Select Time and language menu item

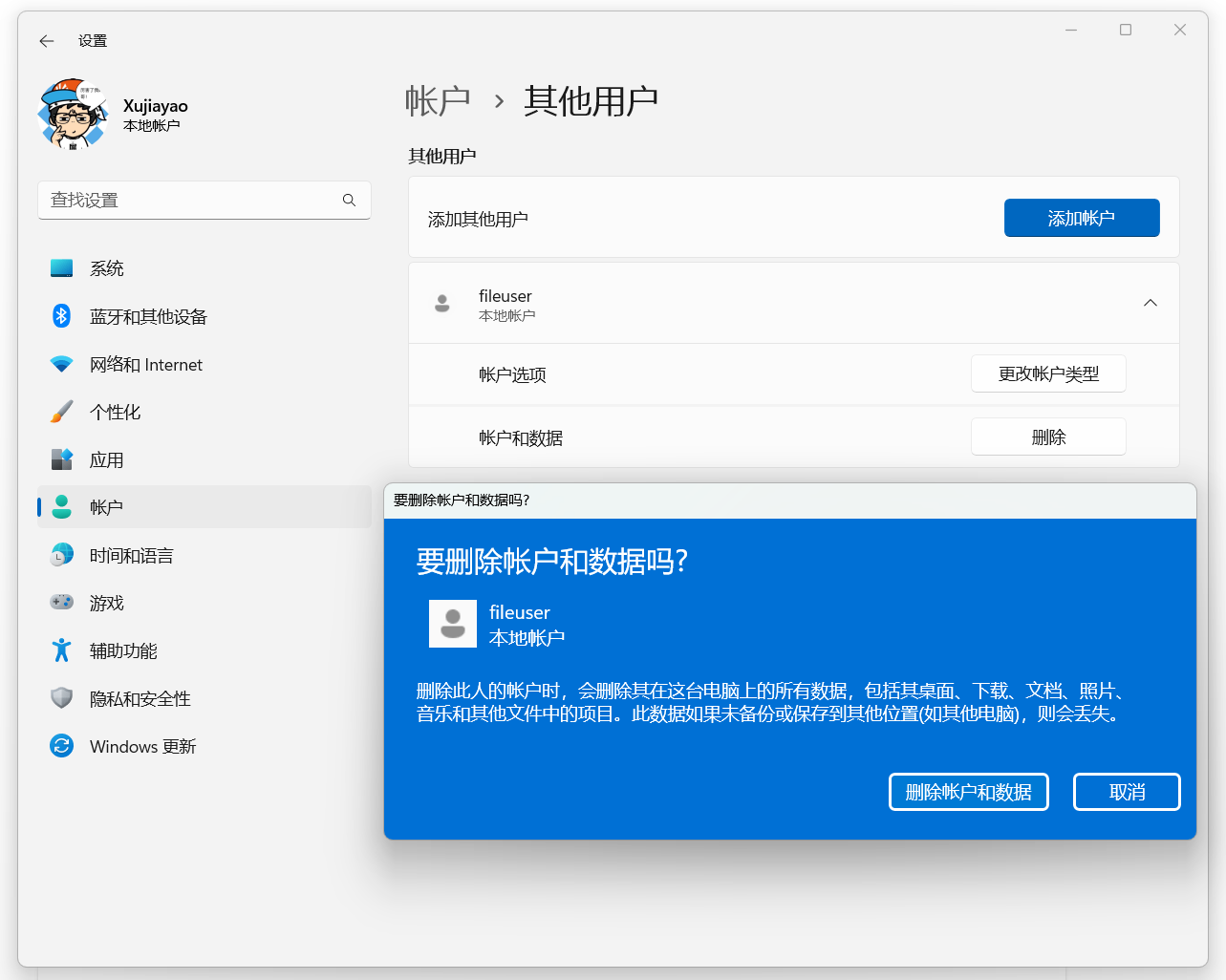pos(132,555)
